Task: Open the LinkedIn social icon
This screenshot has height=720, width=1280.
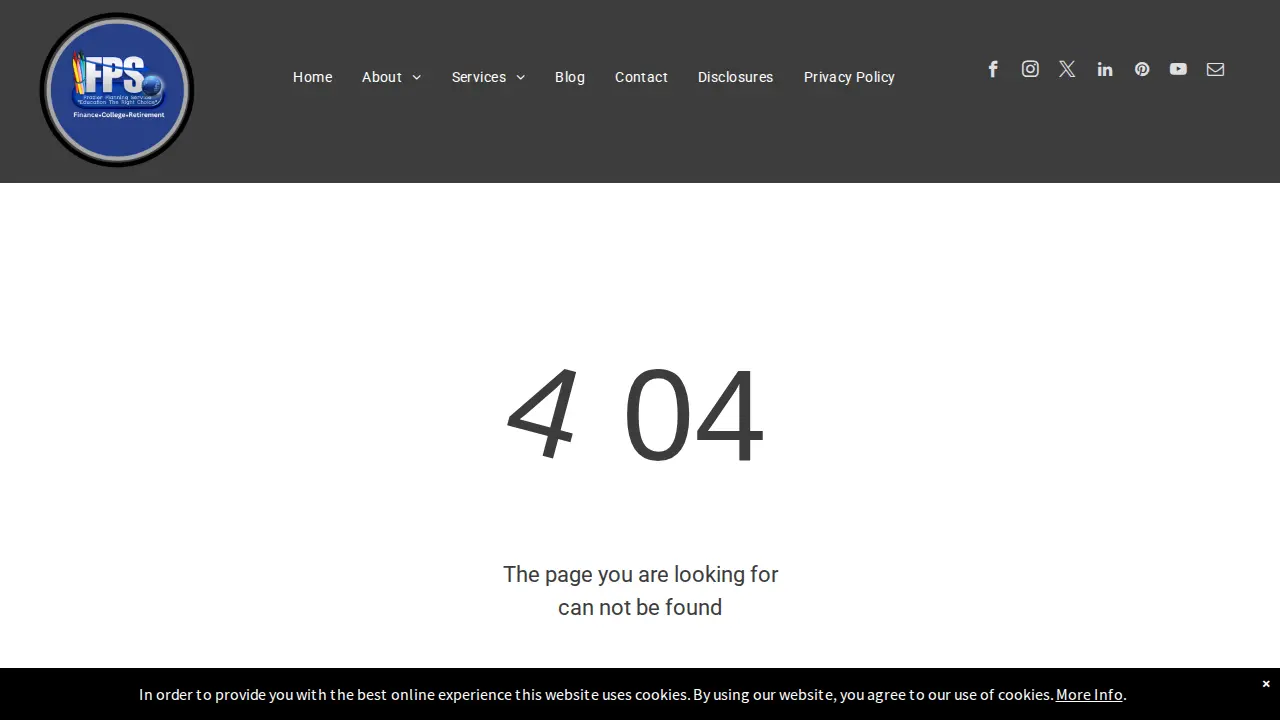Action: [1104, 69]
